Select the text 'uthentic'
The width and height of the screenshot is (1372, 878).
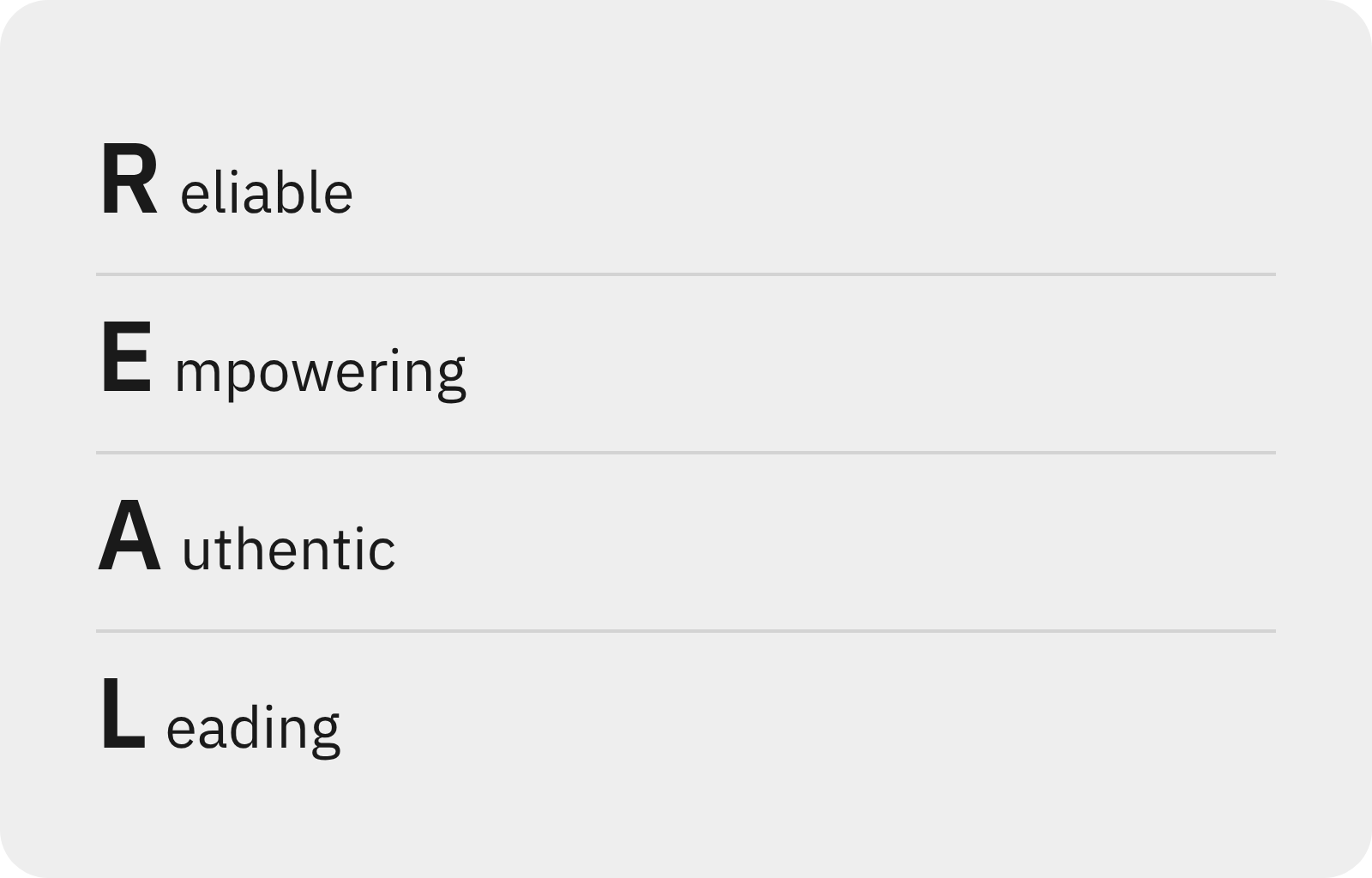pyautogui.click(x=289, y=549)
